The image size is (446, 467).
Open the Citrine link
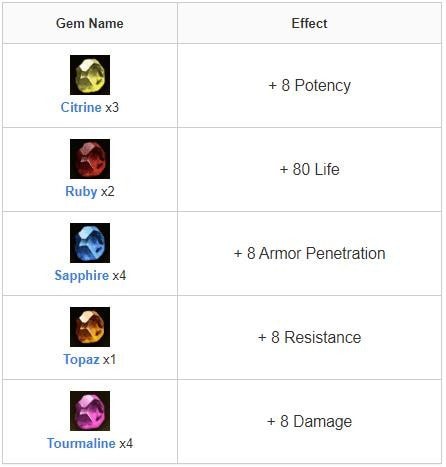point(81,107)
